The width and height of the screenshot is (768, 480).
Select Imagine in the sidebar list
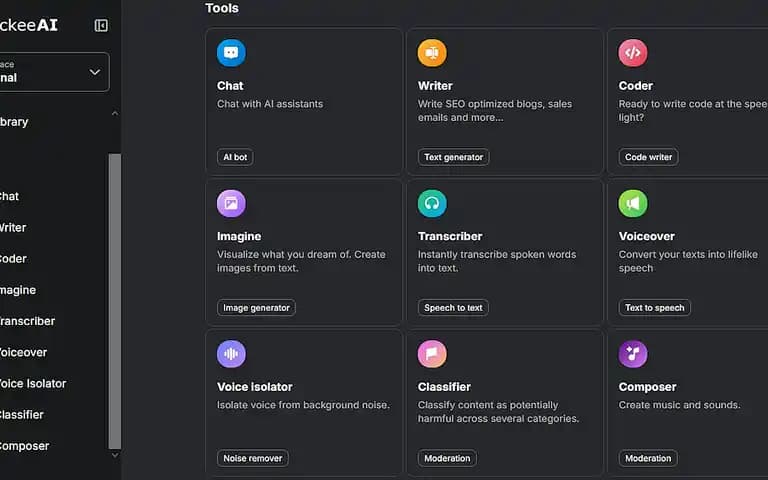pyautogui.click(x=18, y=290)
